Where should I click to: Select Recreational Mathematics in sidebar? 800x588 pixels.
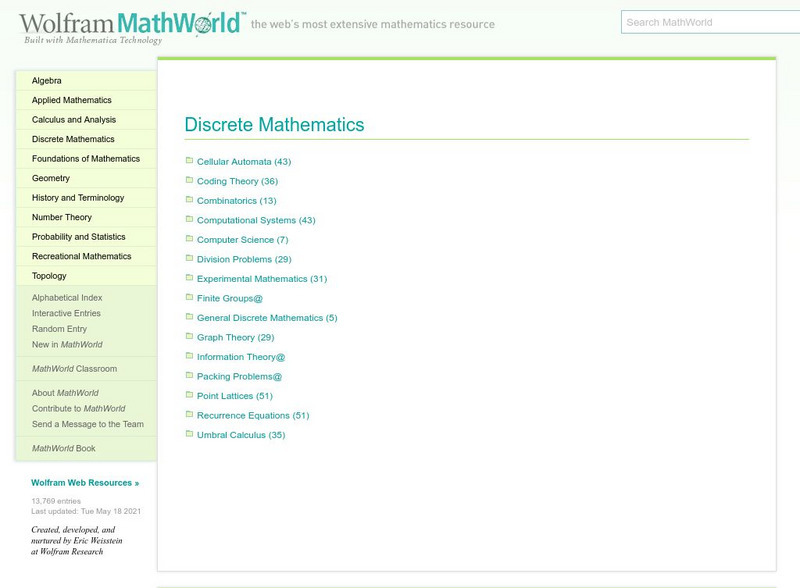click(x=86, y=256)
